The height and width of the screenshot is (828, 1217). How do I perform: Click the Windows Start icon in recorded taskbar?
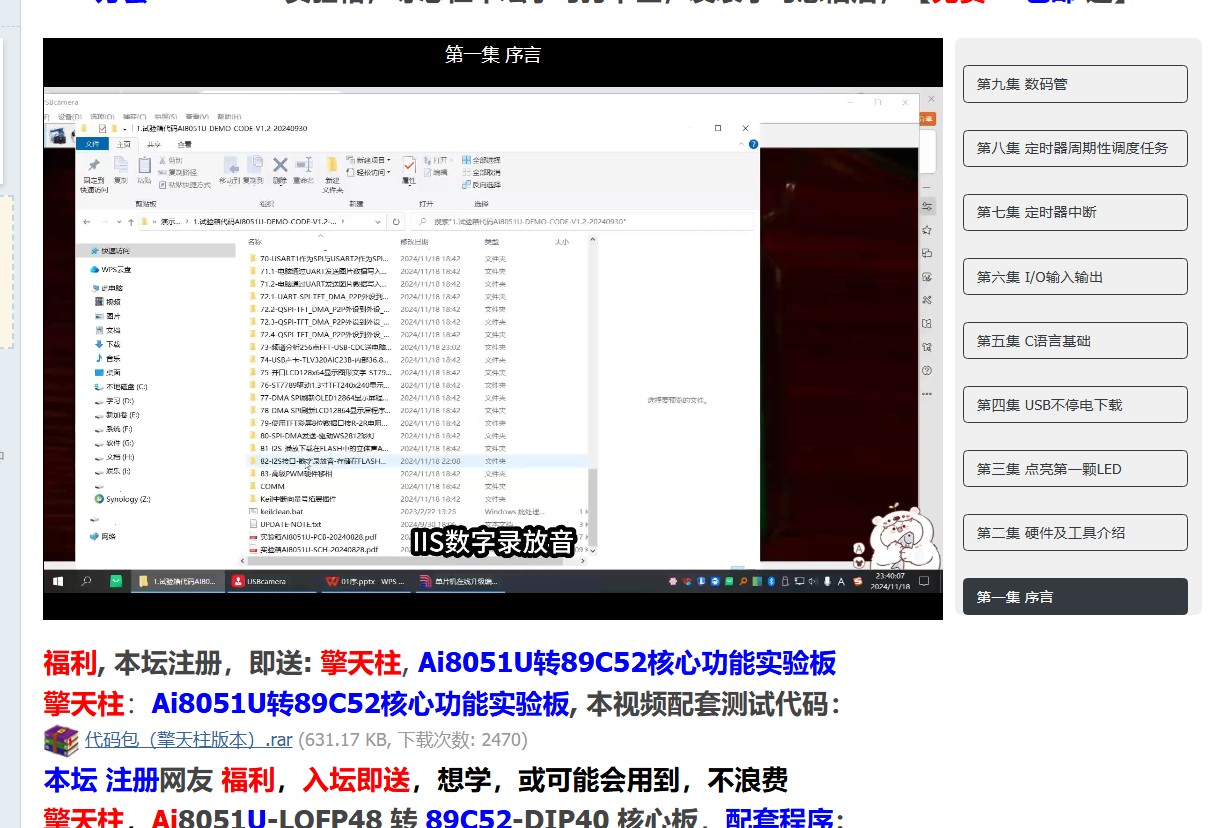[56, 581]
